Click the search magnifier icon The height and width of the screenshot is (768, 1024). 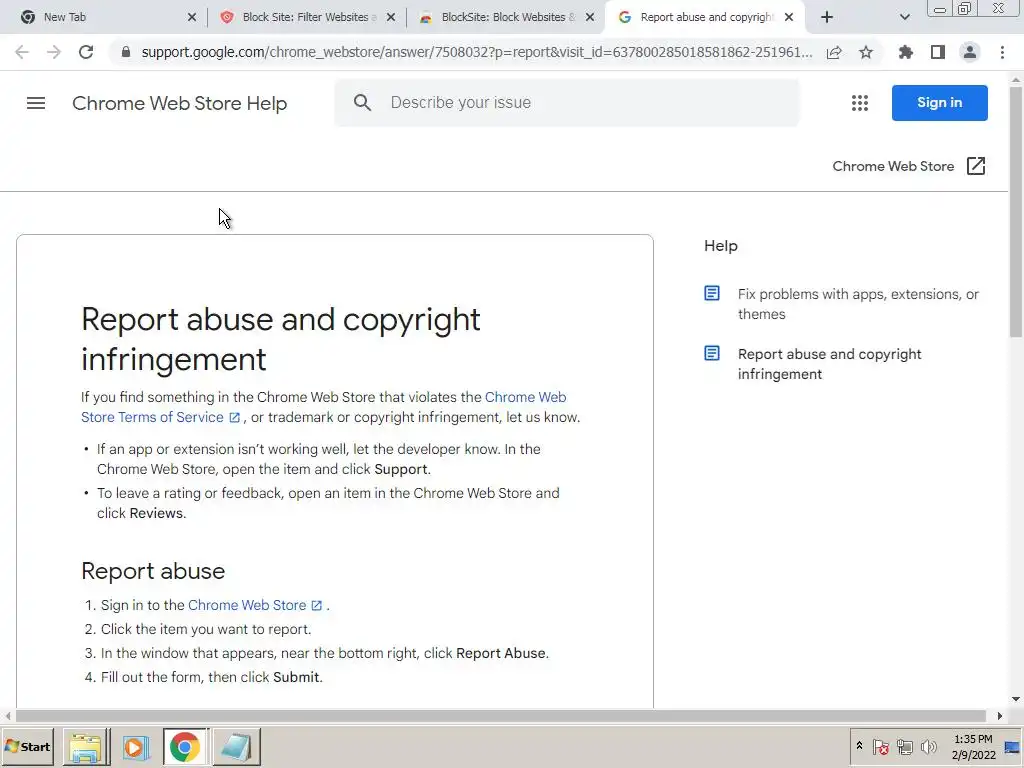tap(362, 103)
